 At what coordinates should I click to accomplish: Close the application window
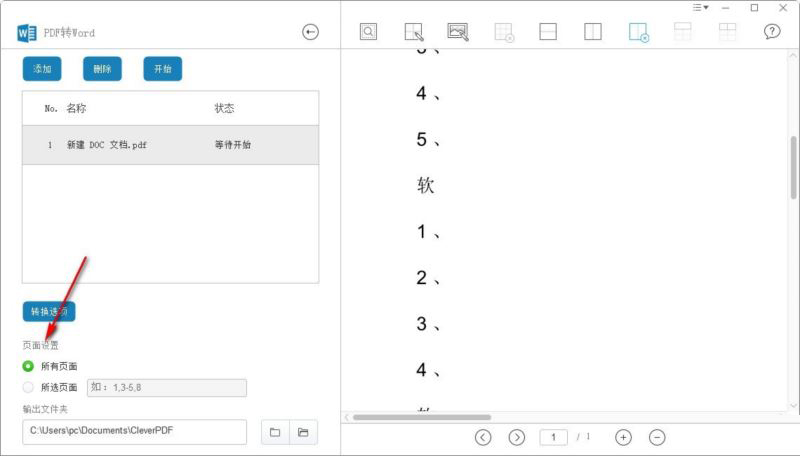(783, 8)
